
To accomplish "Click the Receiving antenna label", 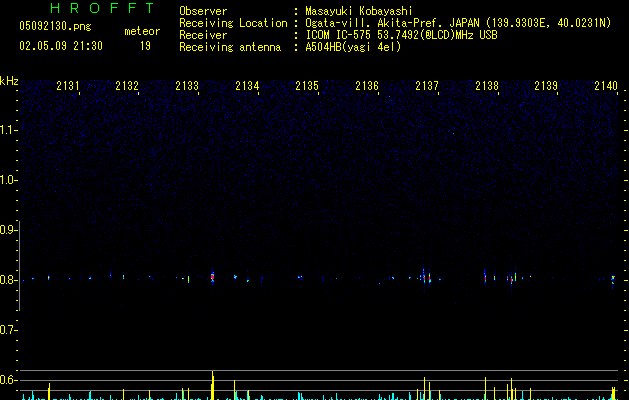I will tap(230, 47).
